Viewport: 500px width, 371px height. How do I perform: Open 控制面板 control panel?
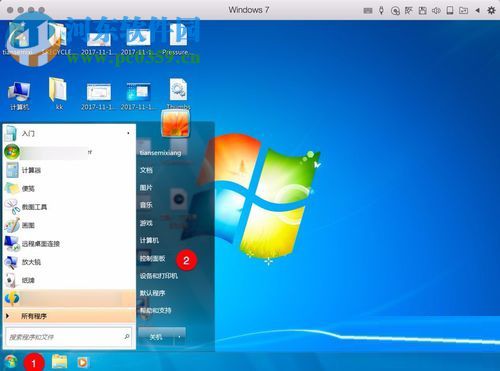pyautogui.click(x=152, y=258)
